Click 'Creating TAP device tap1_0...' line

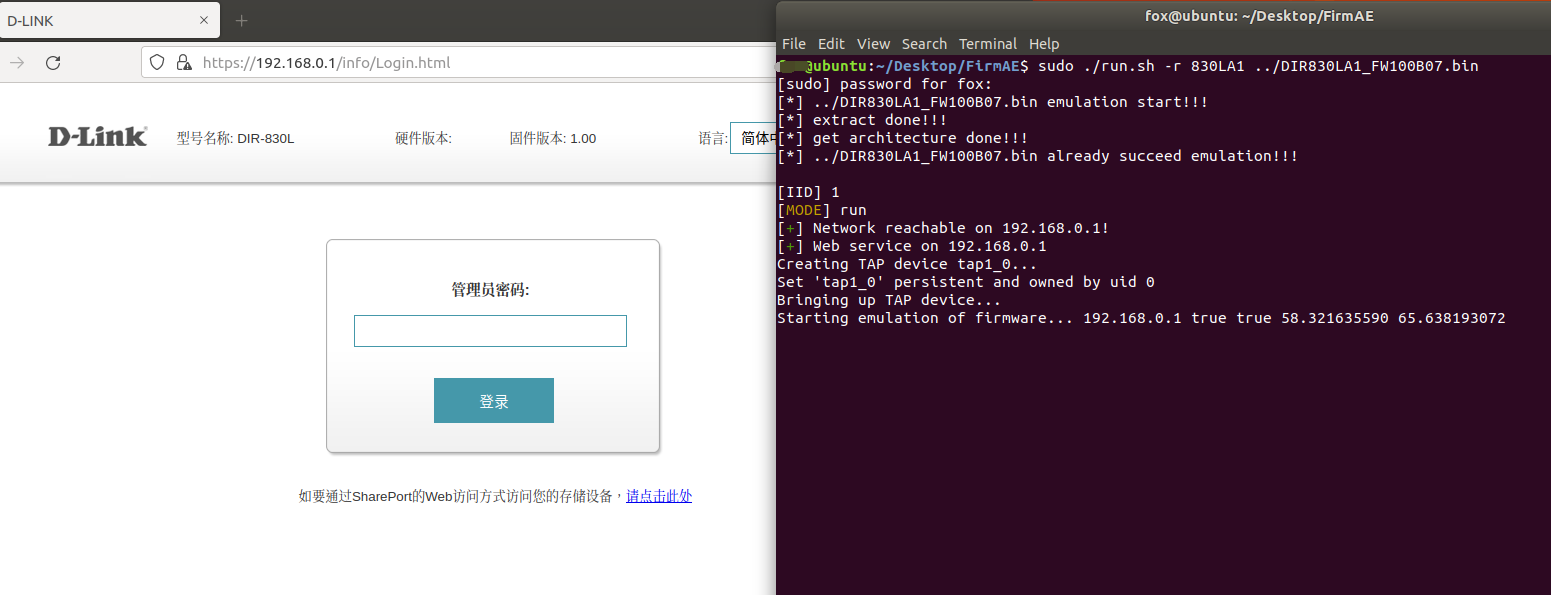pyautogui.click(x=907, y=264)
